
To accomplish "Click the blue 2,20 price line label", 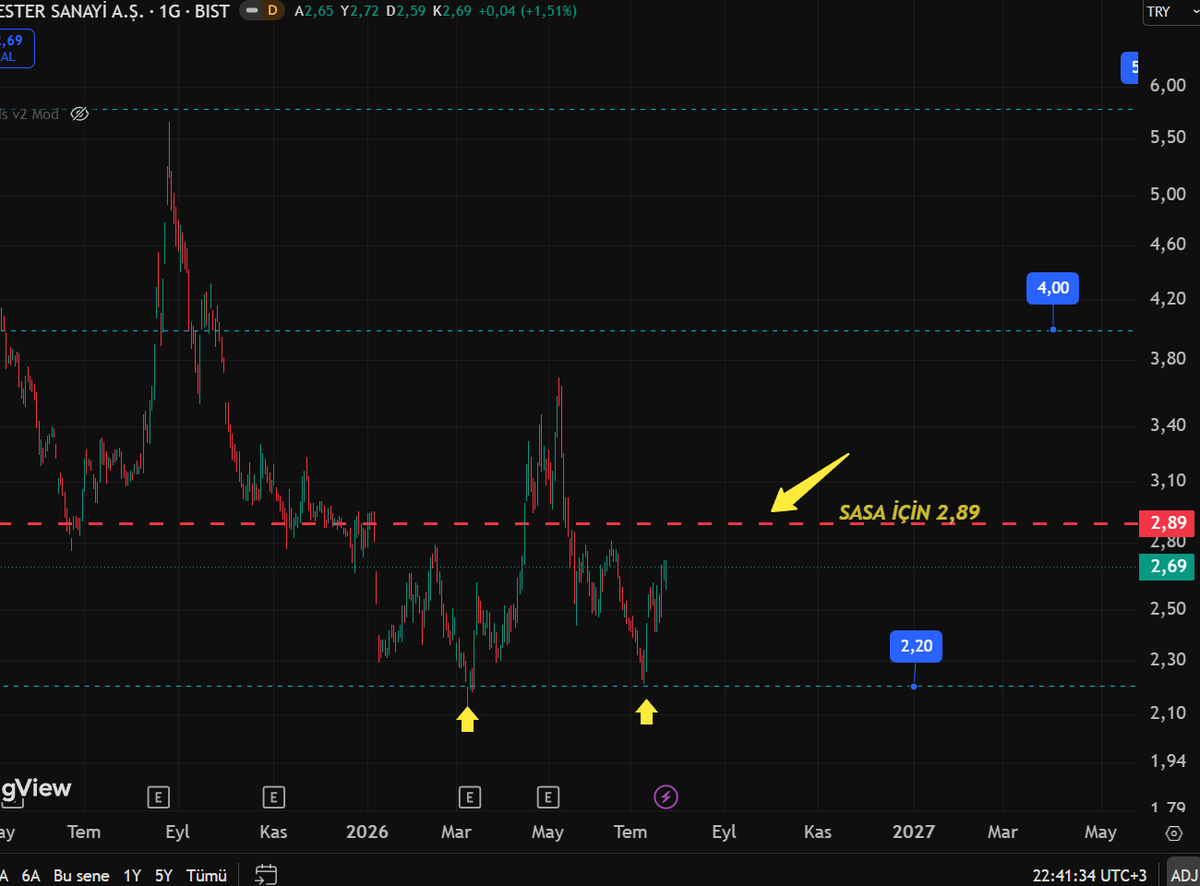I will pyautogui.click(x=916, y=646).
